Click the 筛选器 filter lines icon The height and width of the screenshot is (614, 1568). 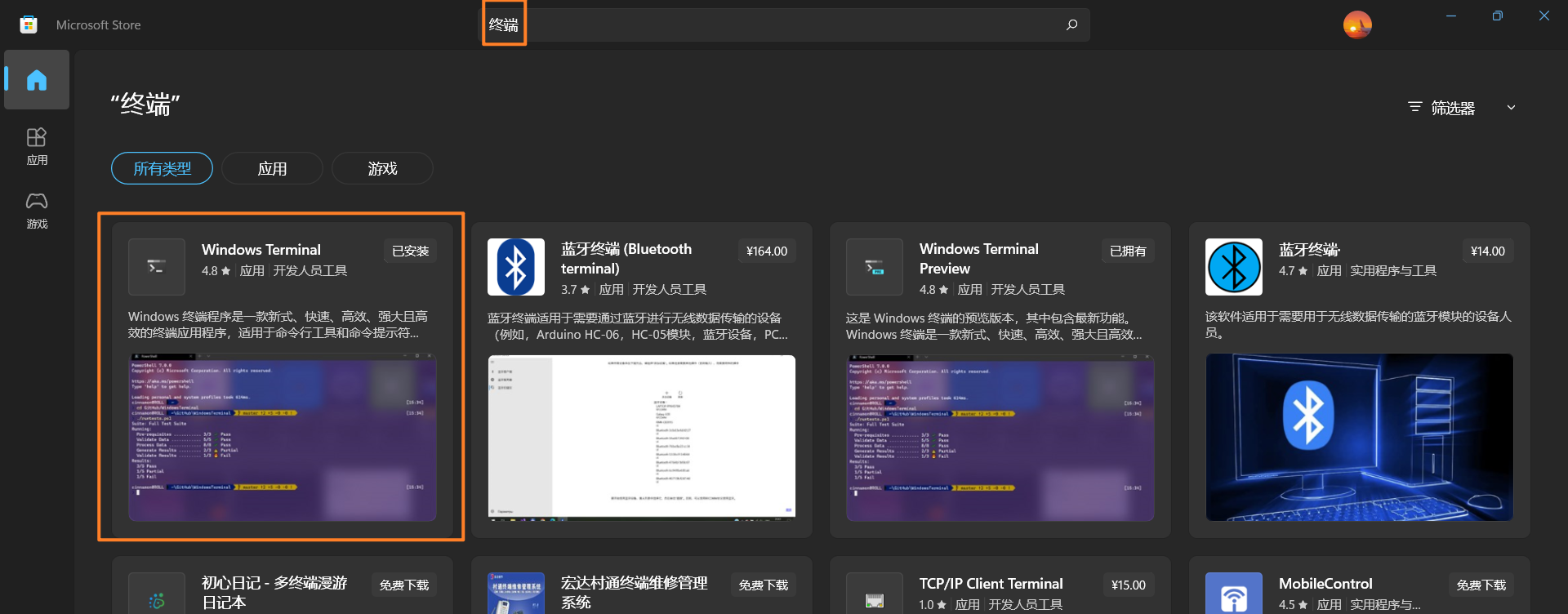[x=1415, y=107]
